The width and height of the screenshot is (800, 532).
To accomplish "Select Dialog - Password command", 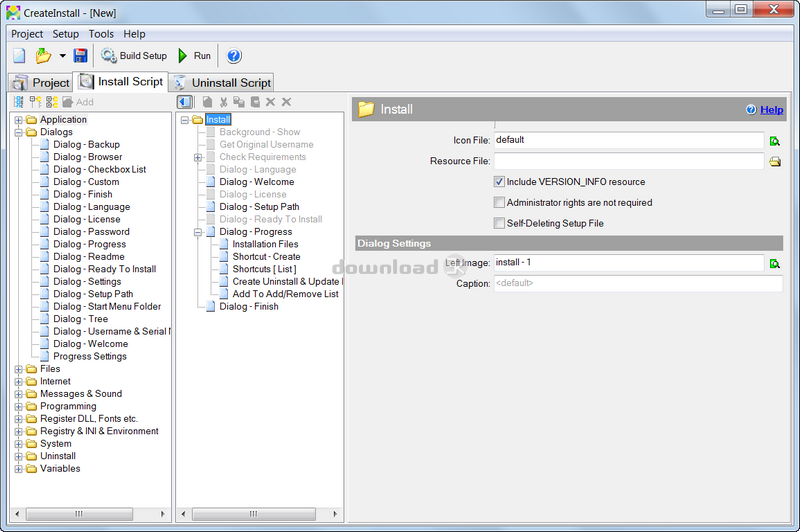I will click(91, 232).
